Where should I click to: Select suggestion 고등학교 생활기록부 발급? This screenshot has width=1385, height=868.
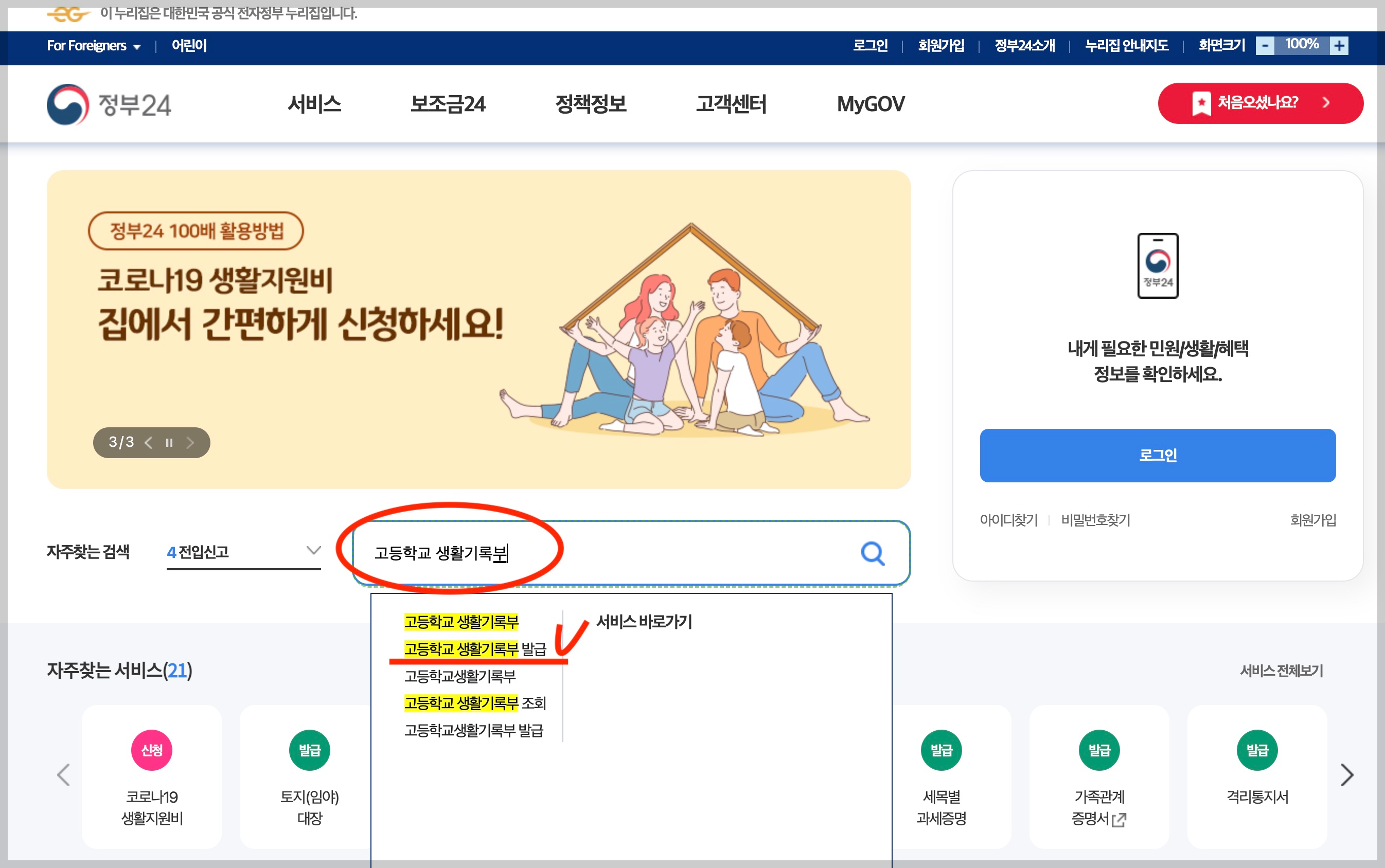[x=475, y=649]
